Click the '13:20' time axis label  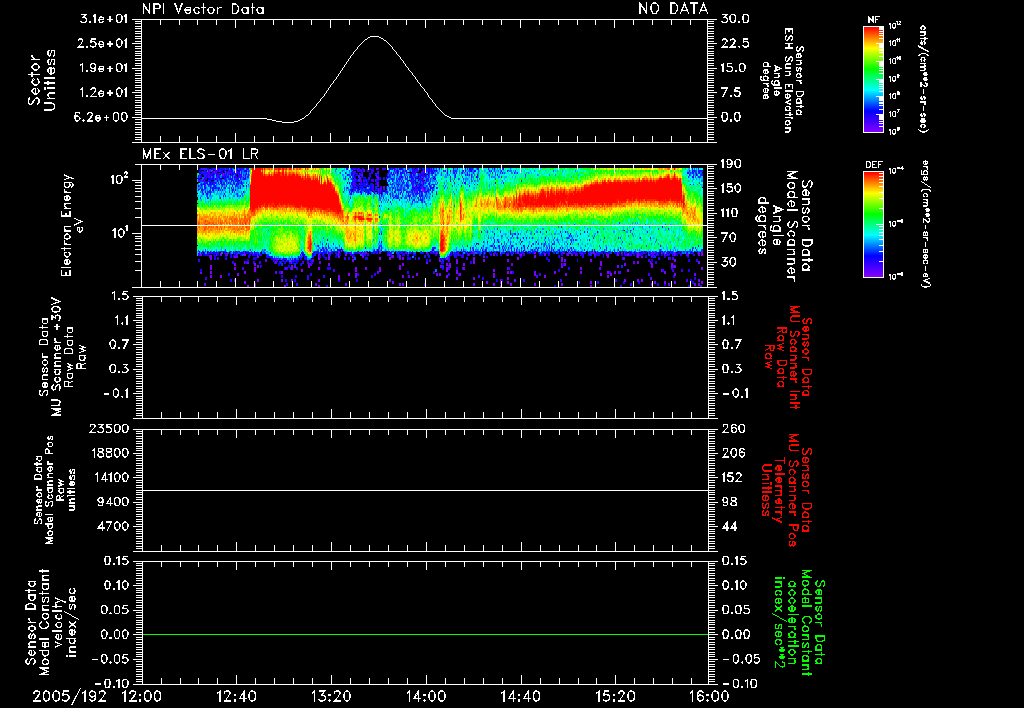pyautogui.click(x=331, y=696)
